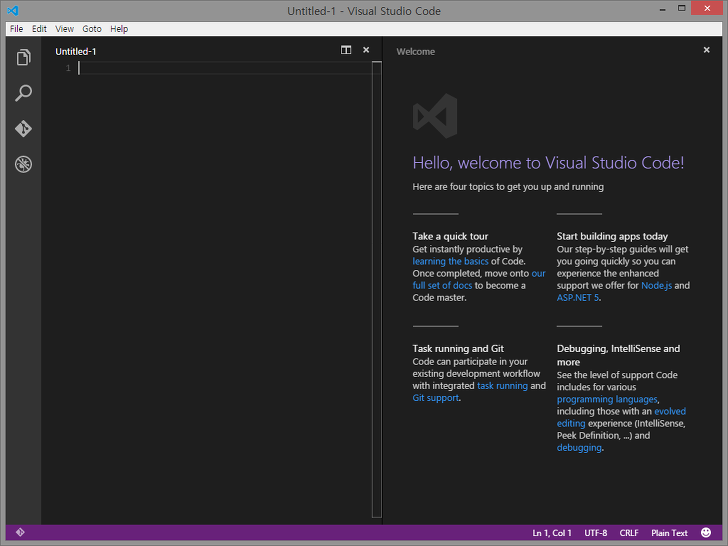Click 'Debugging, IntelliSense and more' heading
Image resolution: width=728 pixels, height=546 pixels.
618,355
